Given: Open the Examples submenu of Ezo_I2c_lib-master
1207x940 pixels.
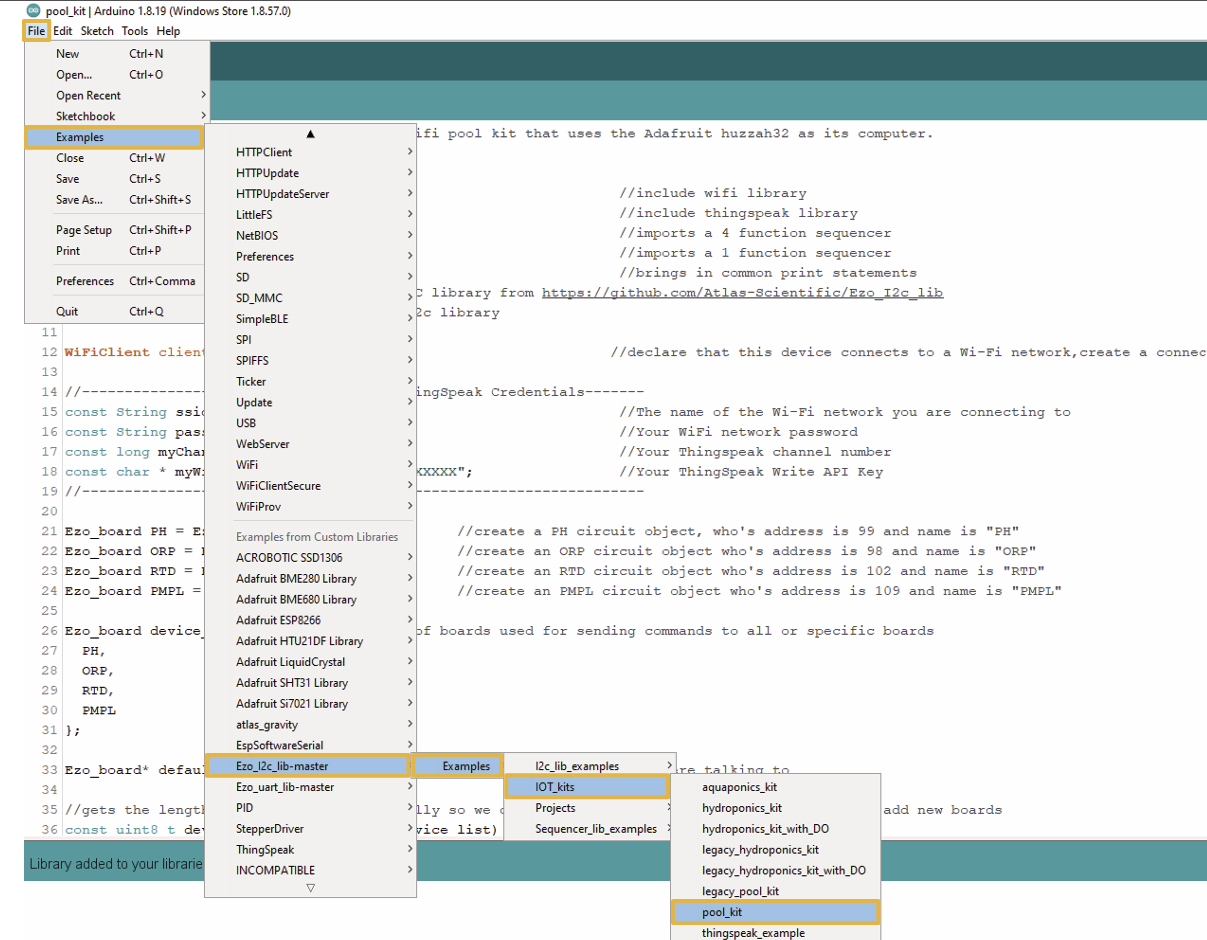Looking at the screenshot, I should 458,766.
